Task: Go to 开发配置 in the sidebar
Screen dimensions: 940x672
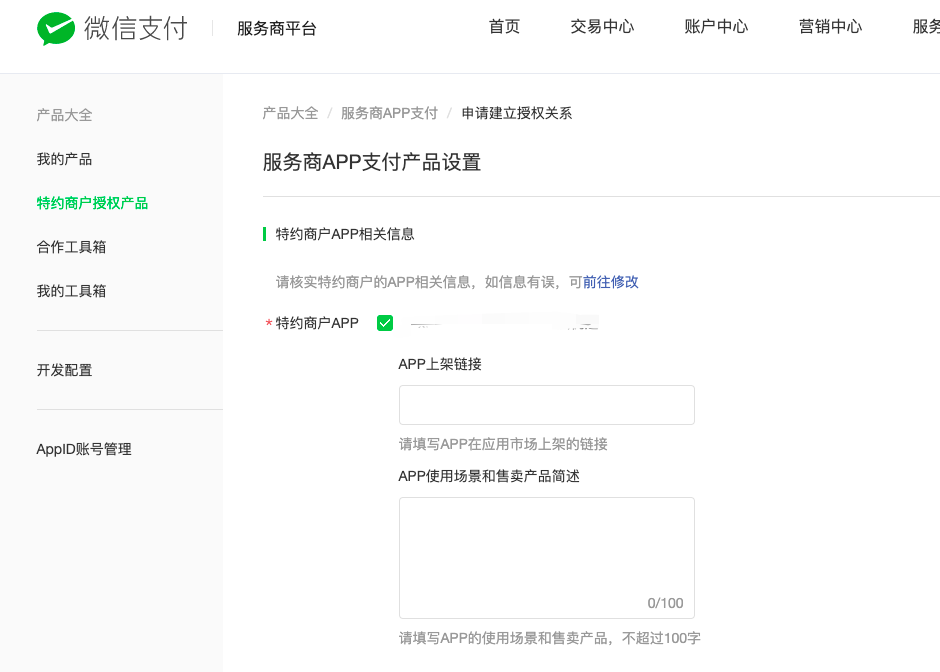Action: coord(64,370)
